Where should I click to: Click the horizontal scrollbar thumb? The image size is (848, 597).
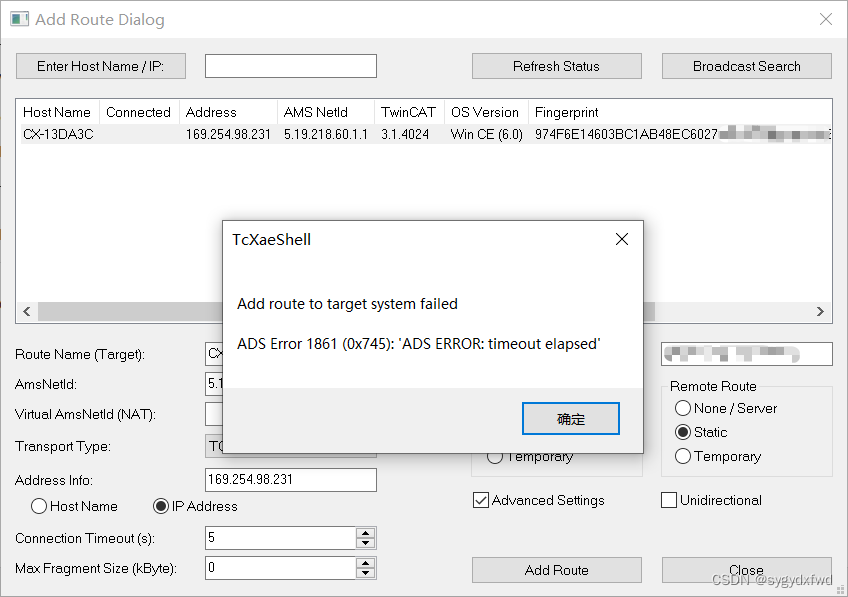346,311
